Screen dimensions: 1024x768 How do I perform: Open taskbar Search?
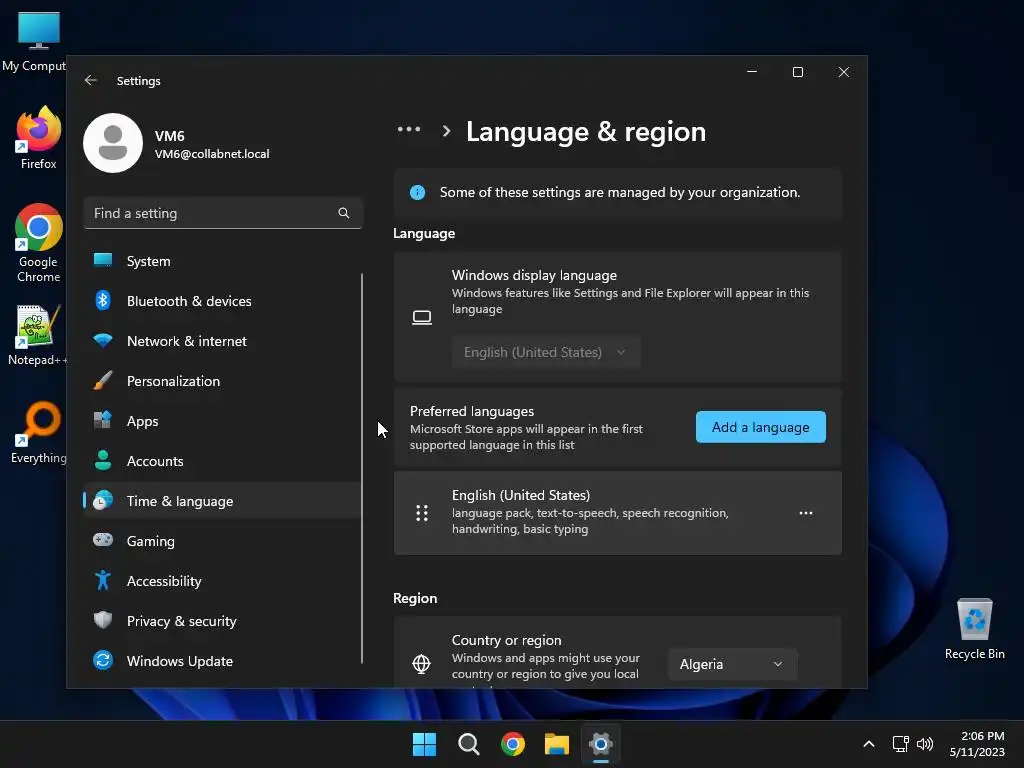click(x=469, y=744)
